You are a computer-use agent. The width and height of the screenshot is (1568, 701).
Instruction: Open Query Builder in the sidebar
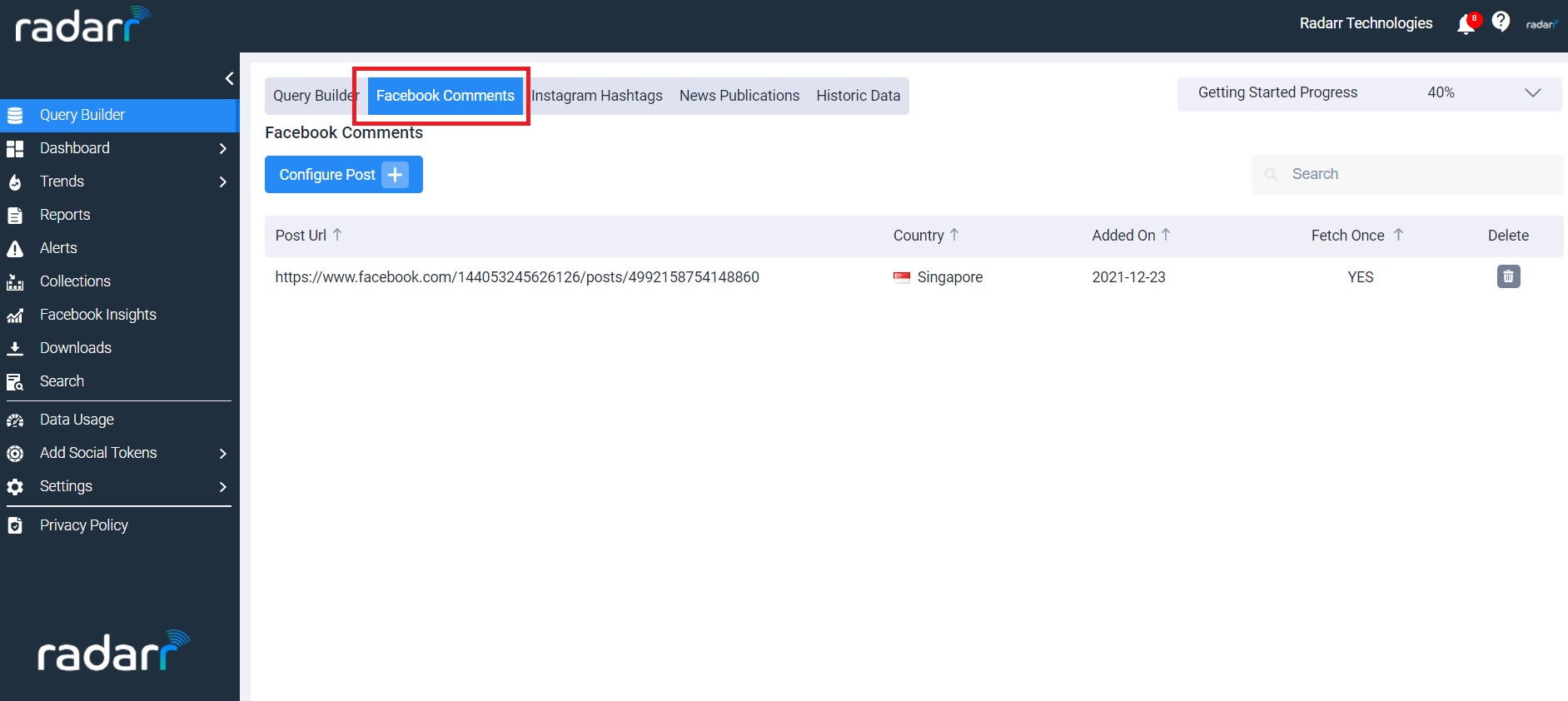point(119,116)
